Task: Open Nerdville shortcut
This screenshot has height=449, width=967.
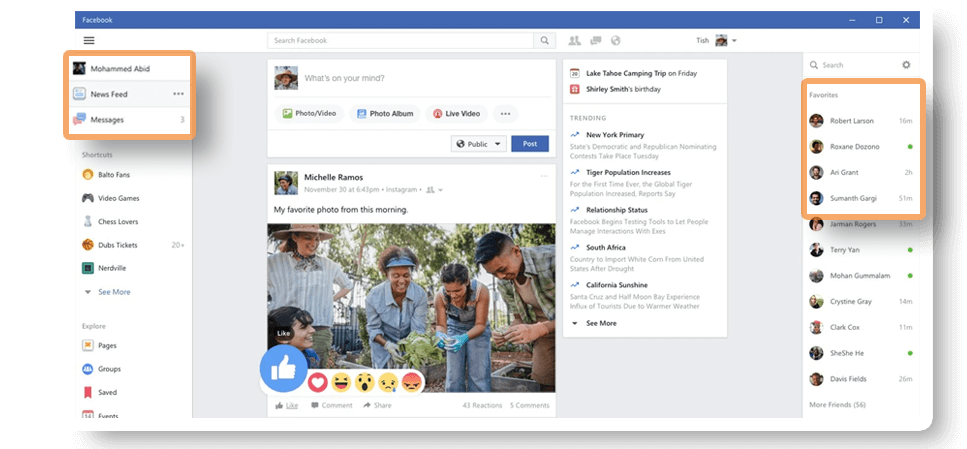Action: pyautogui.click(x=114, y=268)
